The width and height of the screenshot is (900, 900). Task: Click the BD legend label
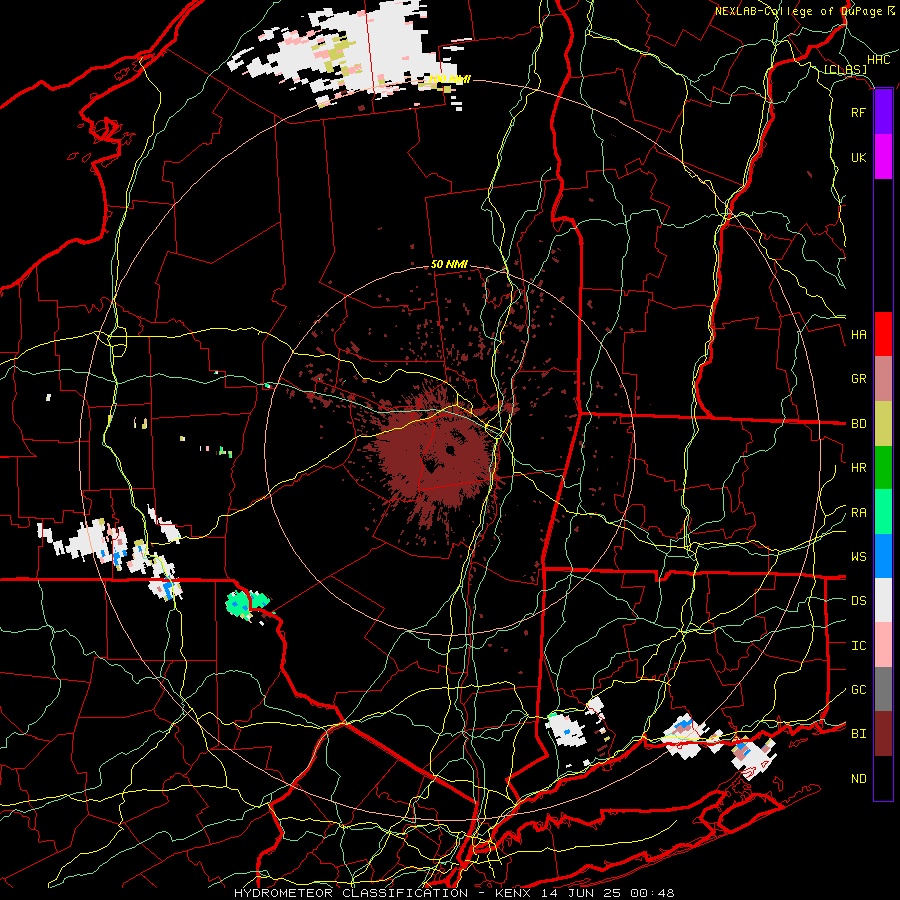(x=858, y=424)
